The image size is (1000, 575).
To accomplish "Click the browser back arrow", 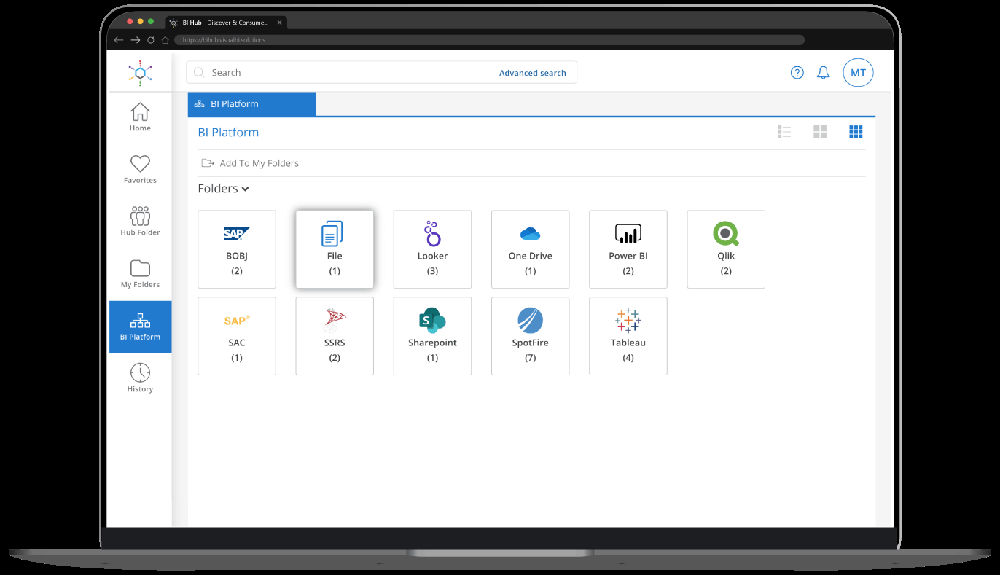I will 119,40.
